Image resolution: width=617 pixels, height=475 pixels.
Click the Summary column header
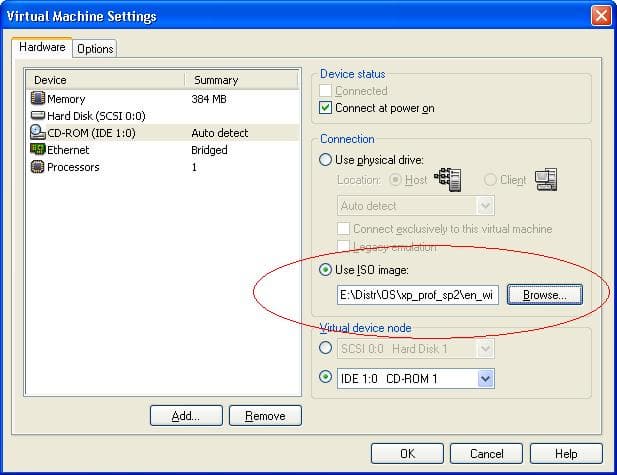pos(242,80)
